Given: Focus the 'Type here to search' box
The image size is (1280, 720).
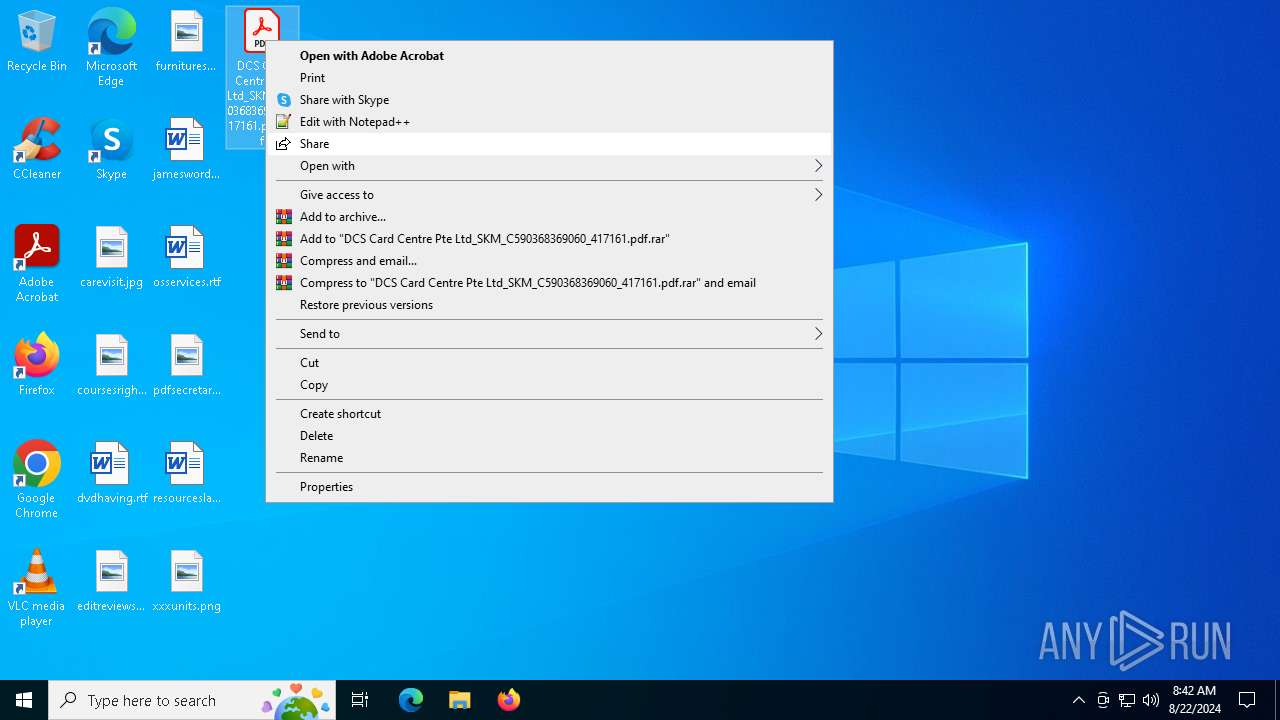Looking at the screenshot, I should (x=192, y=700).
